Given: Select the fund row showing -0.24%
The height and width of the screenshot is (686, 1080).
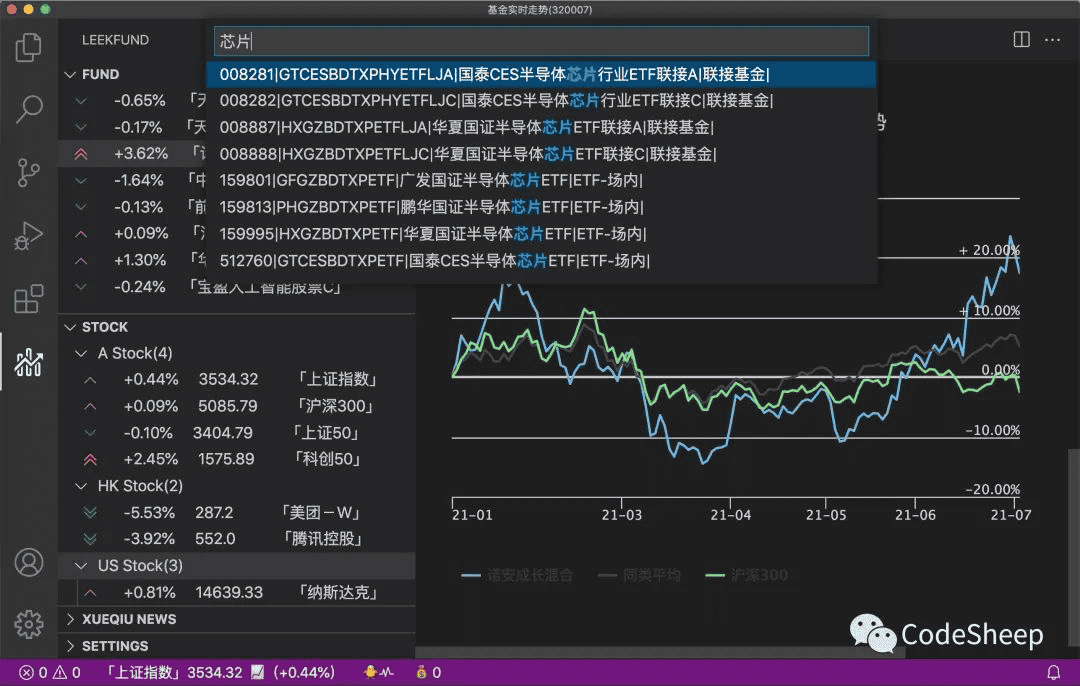Looking at the screenshot, I should (237, 287).
